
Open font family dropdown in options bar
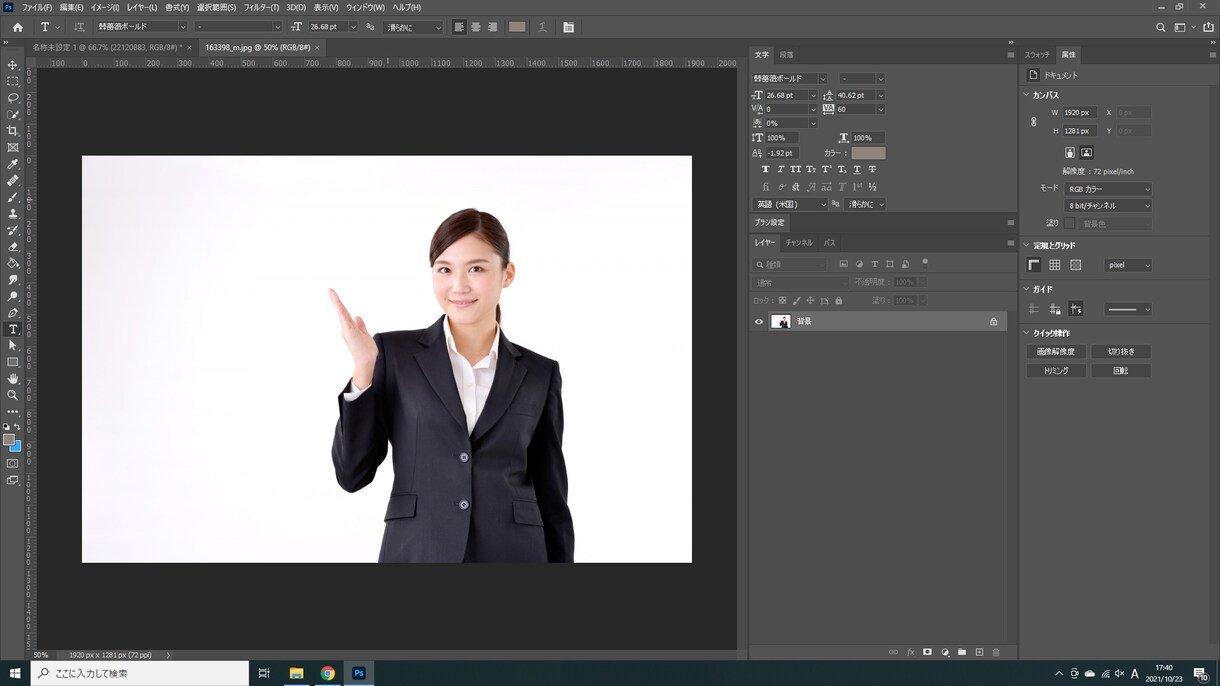(x=182, y=27)
